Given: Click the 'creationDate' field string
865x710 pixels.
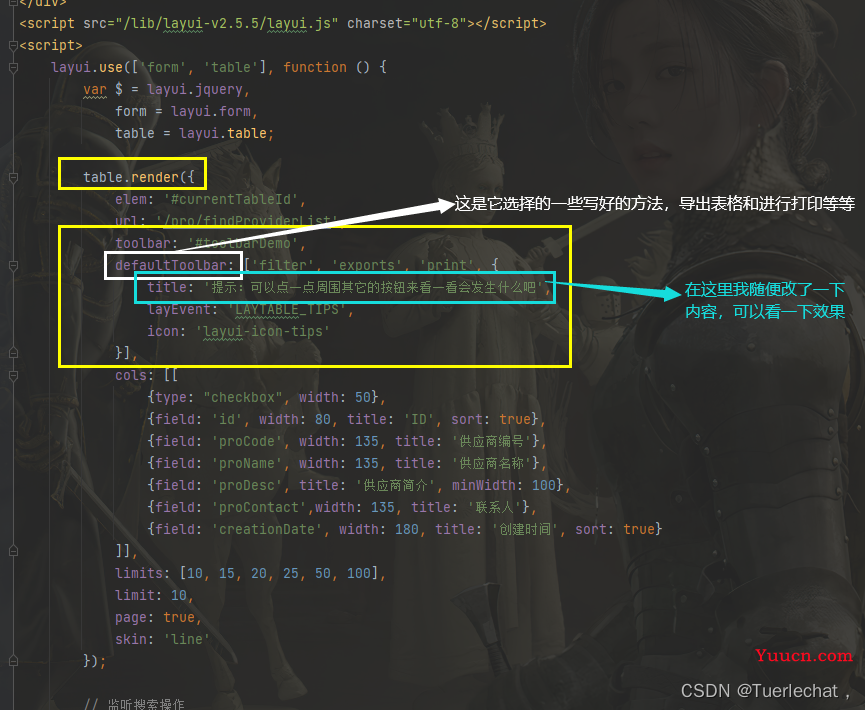Looking at the screenshot, I should 267,530.
